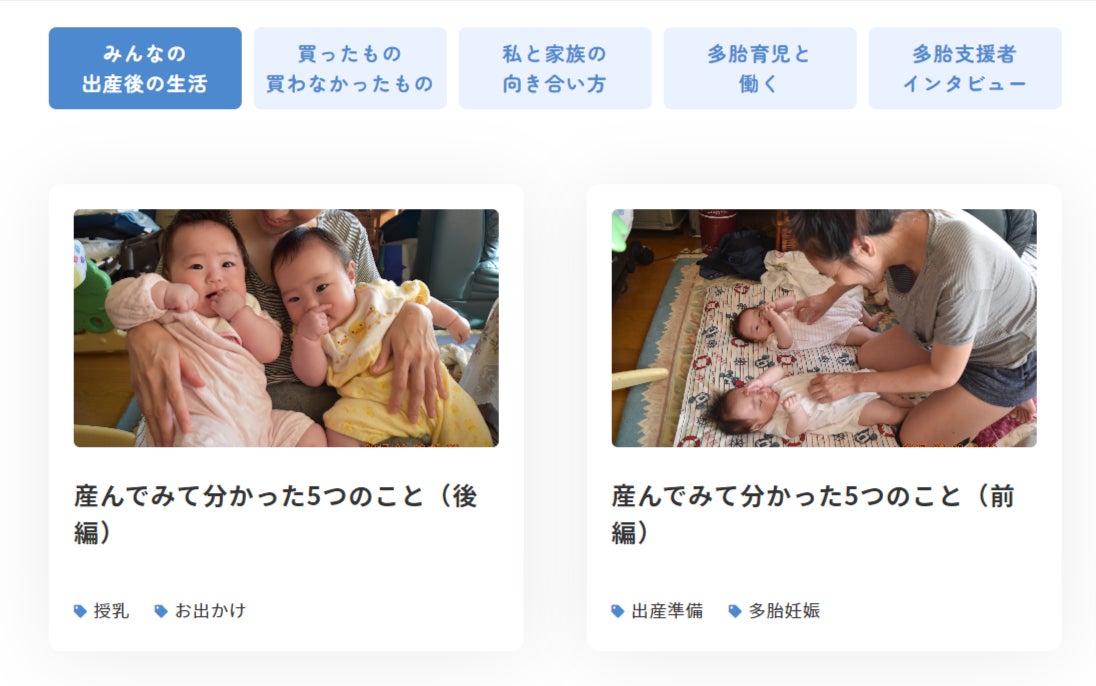Open 多胎支援者インタビュー tab
Image resolution: width=1096 pixels, height=686 pixels.
point(965,69)
